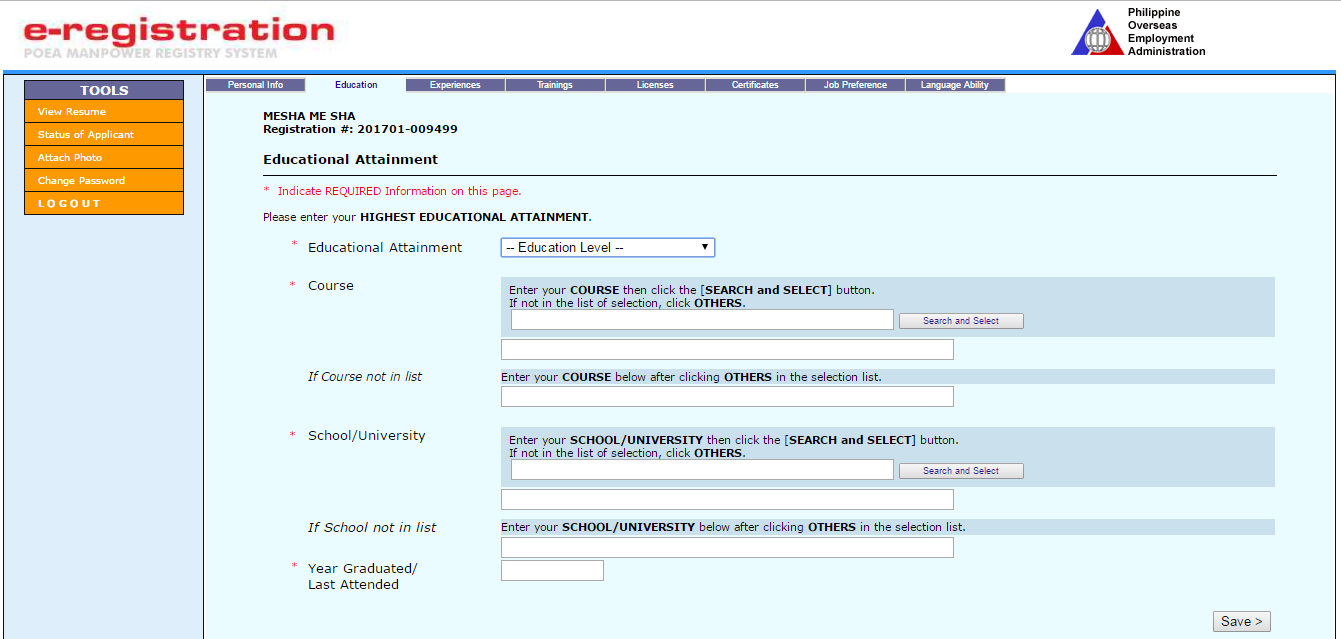The width and height of the screenshot is (1341, 639).
Task: Click Search and Select for School/University
Action: [960, 470]
